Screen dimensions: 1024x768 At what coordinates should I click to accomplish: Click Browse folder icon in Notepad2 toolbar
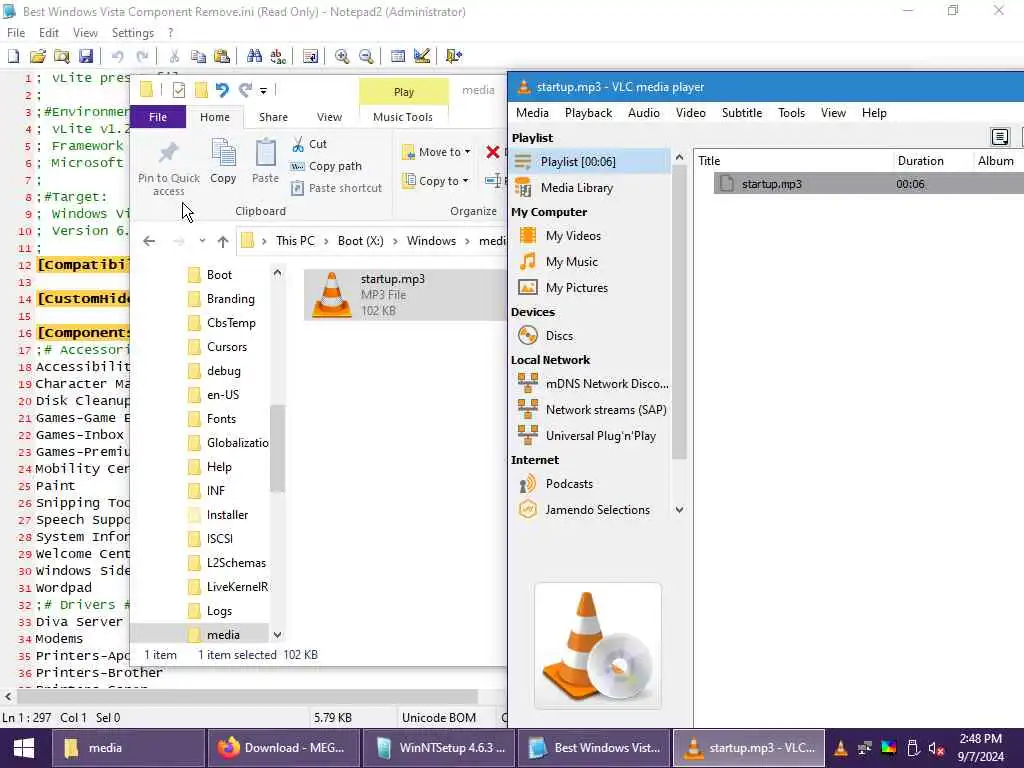tap(62, 56)
